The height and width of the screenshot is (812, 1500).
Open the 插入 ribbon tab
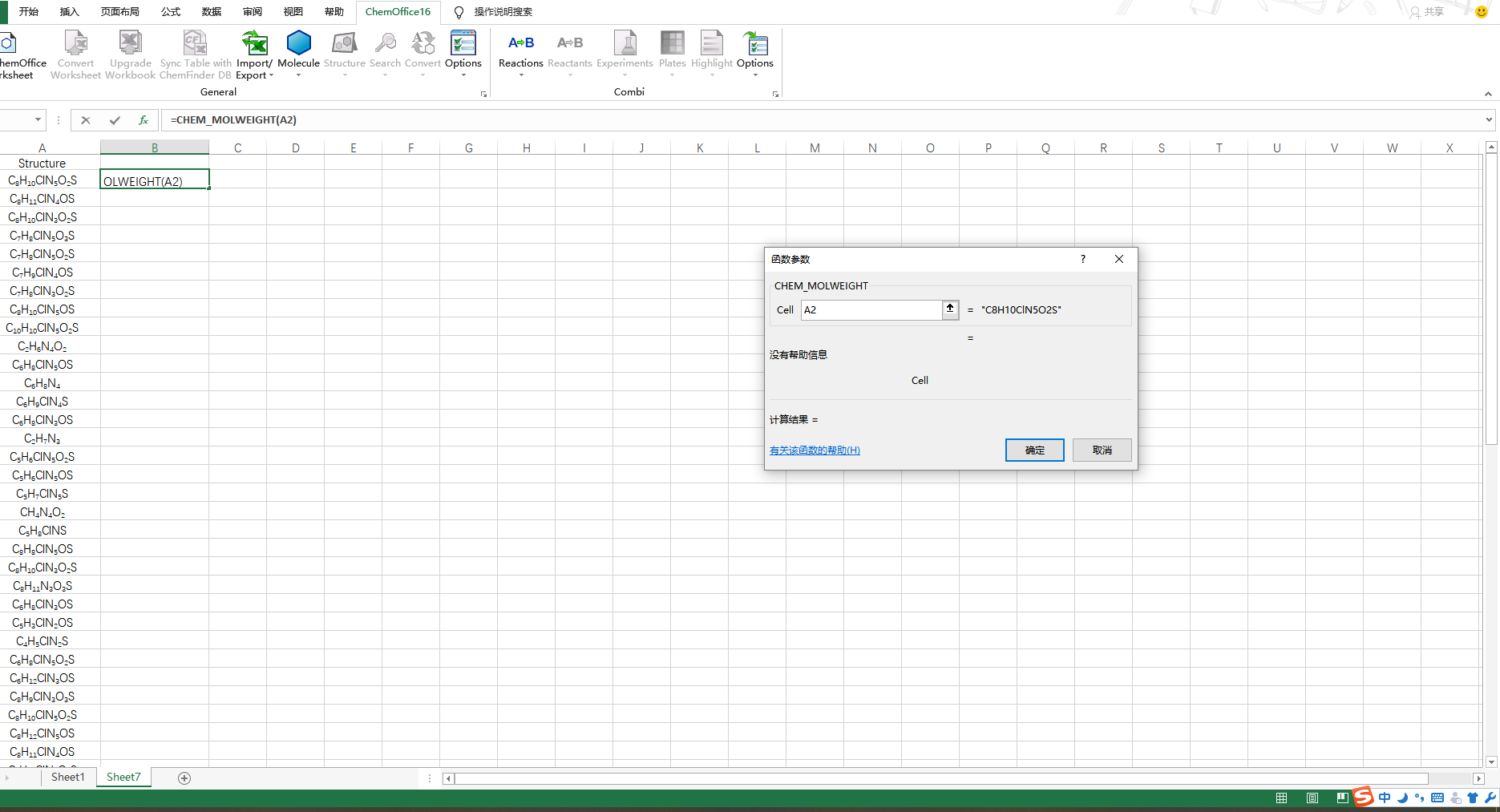70,12
